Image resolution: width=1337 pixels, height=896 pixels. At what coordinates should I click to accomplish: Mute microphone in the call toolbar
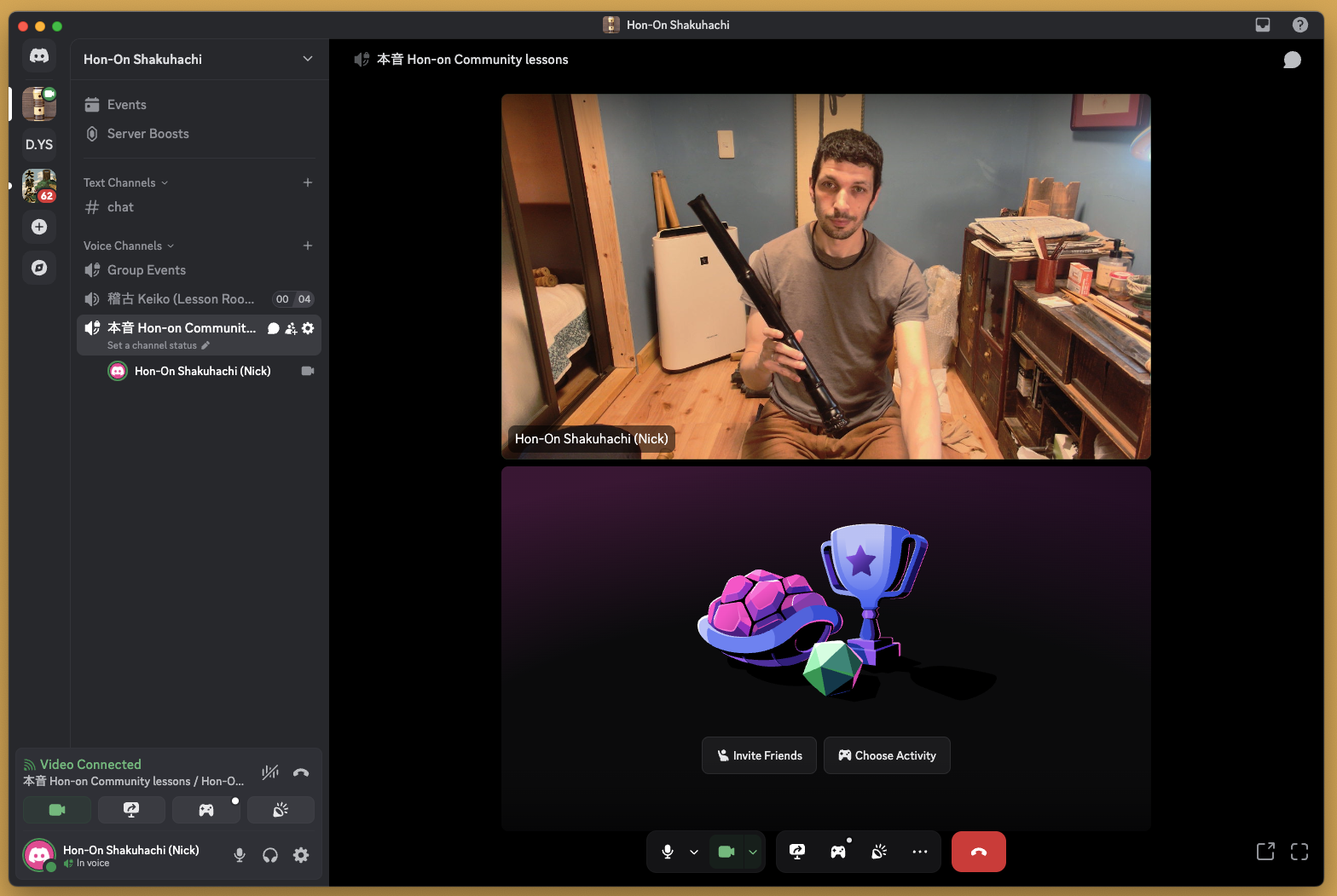[668, 852]
